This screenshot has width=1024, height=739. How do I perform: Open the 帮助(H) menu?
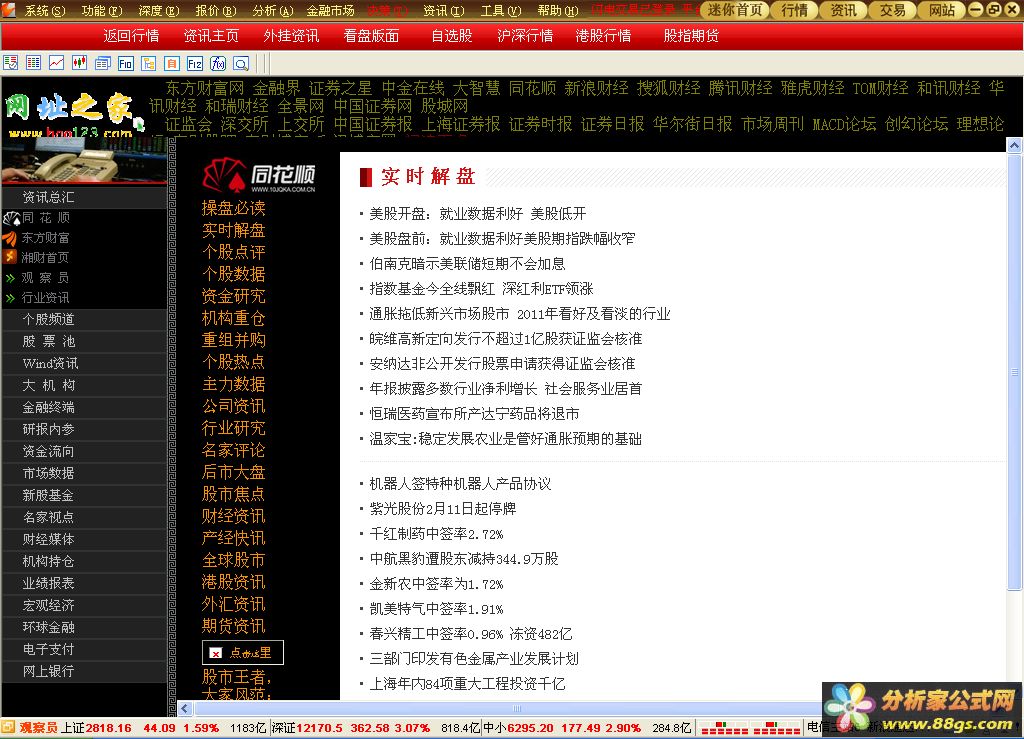click(558, 10)
